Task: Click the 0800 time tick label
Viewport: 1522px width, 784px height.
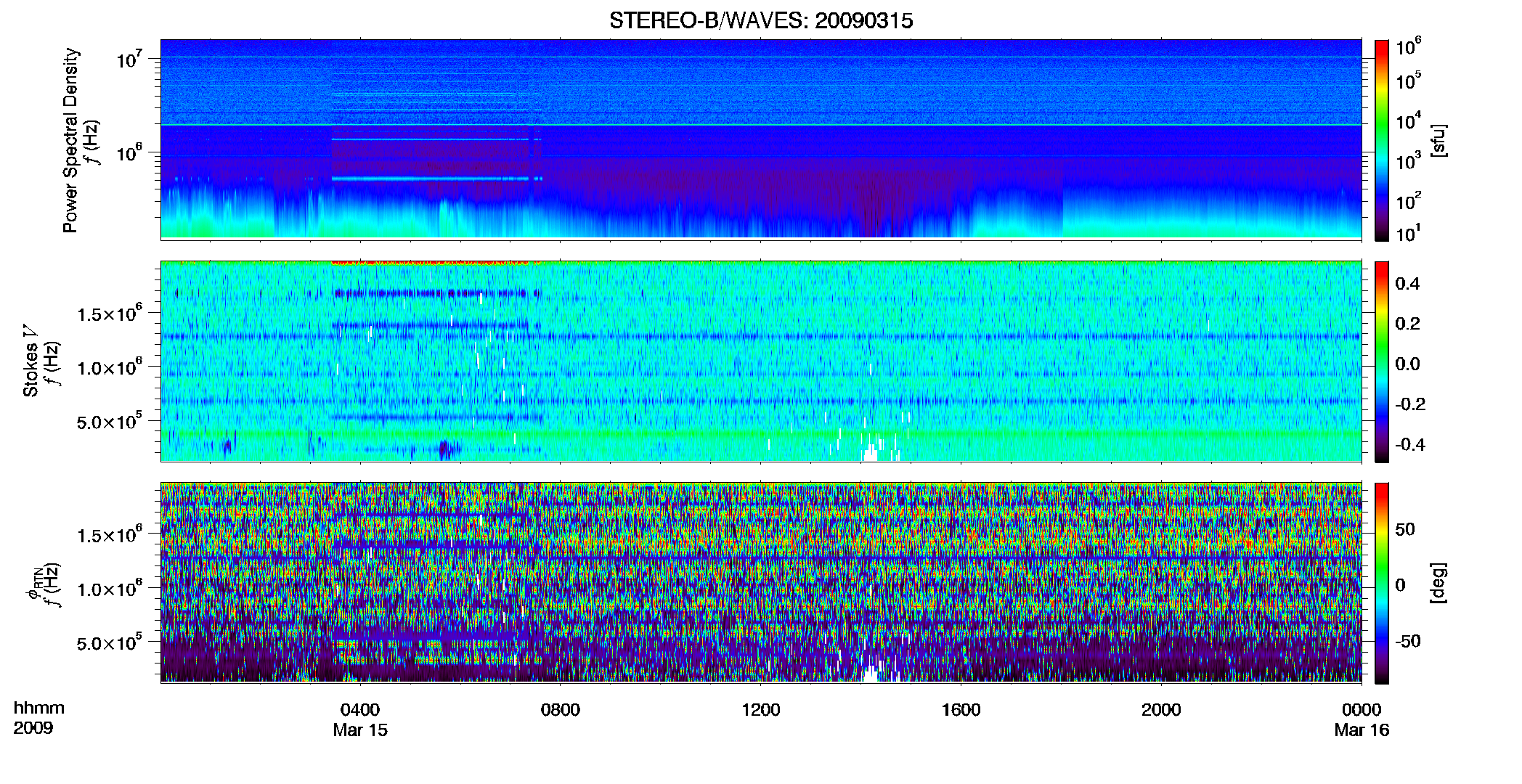Action: pyautogui.click(x=561, y=709)
